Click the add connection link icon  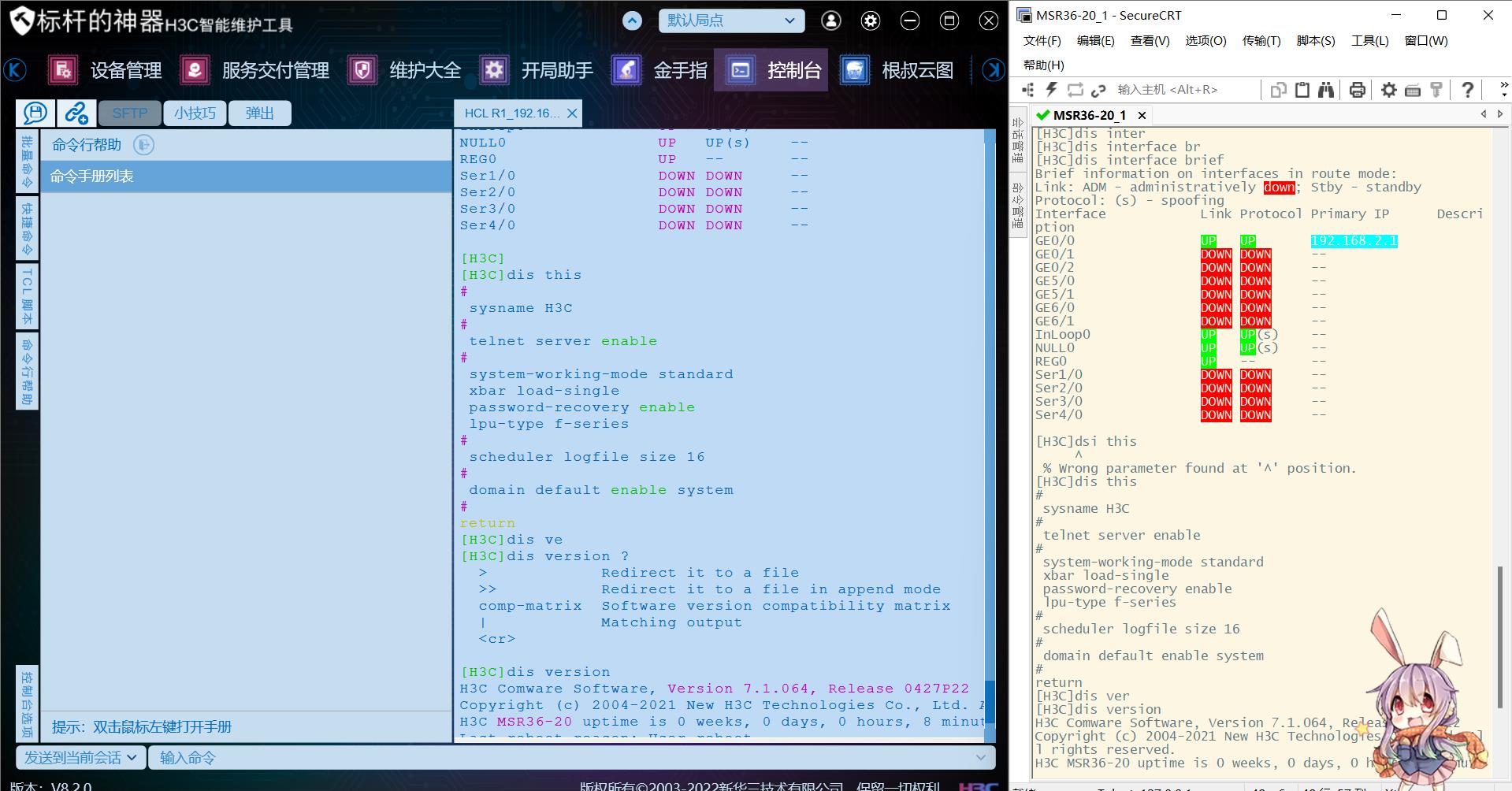pyautogui.click(x=76, y=113)
